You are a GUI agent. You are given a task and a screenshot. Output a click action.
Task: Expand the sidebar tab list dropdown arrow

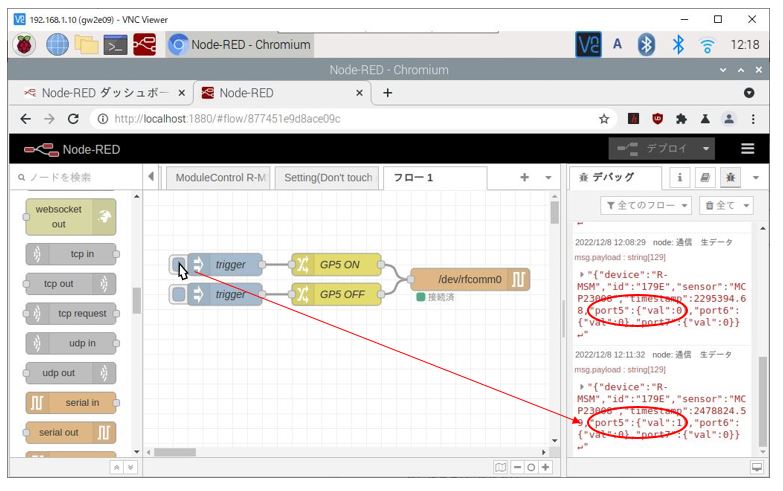click(x=757, y=177)
